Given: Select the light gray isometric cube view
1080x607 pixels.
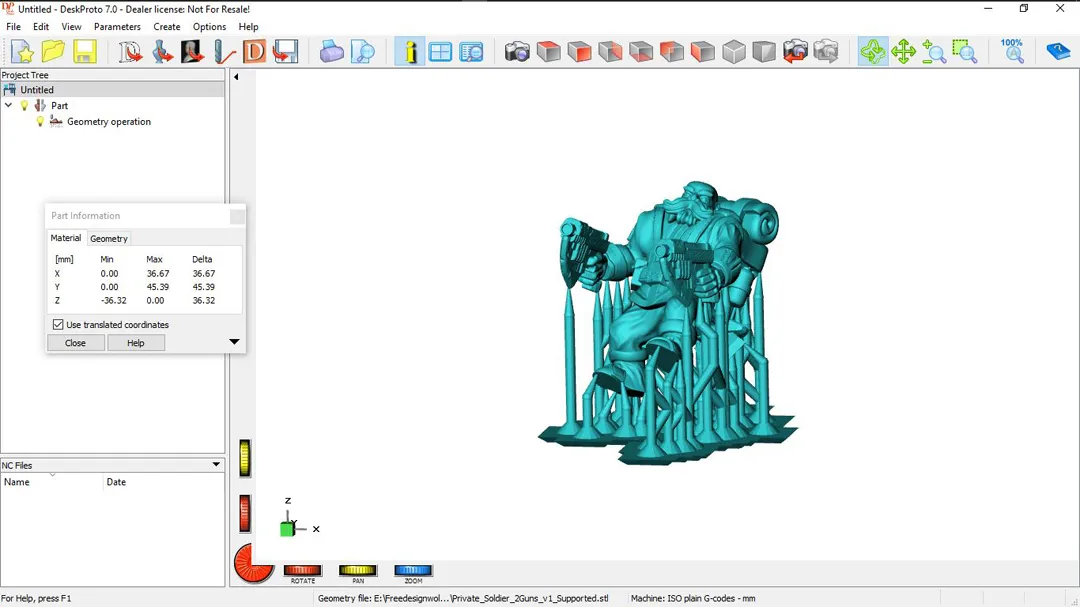Looking at the screenshot, I should tap(734, 52).
